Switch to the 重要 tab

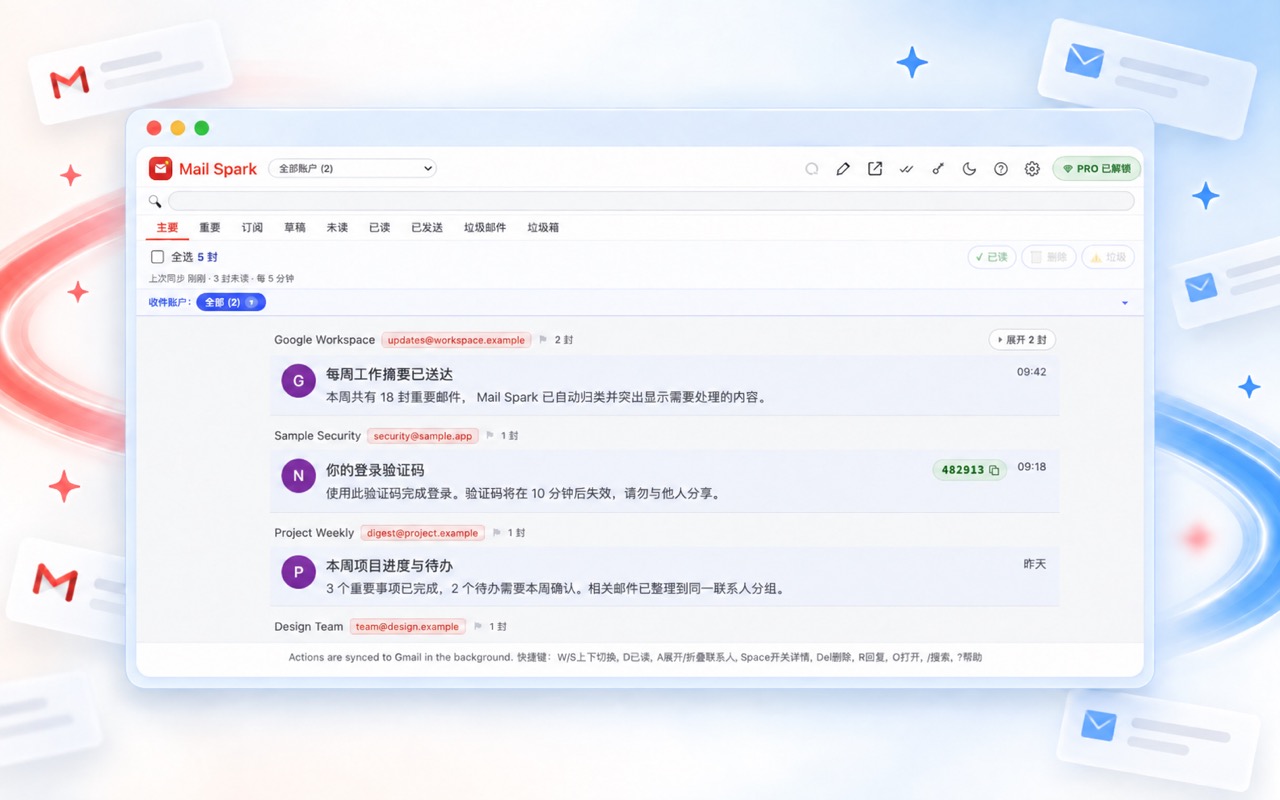[x=210, y=228]
